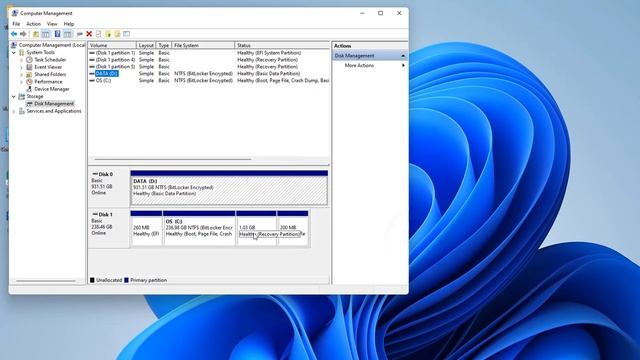
Task: Select Performance node
Action: (x=48, y=82)
